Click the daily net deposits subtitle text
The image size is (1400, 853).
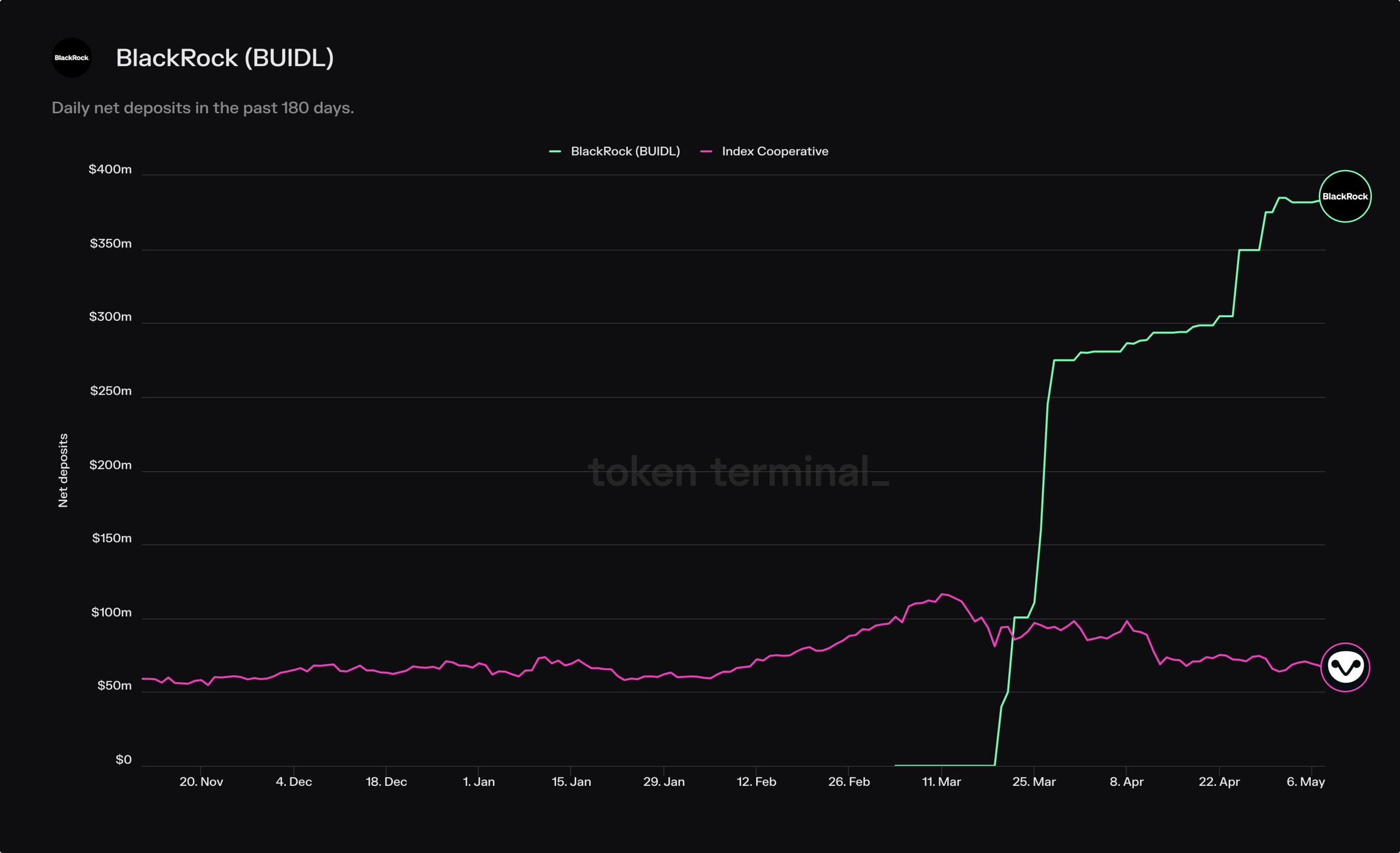(202, 108)
